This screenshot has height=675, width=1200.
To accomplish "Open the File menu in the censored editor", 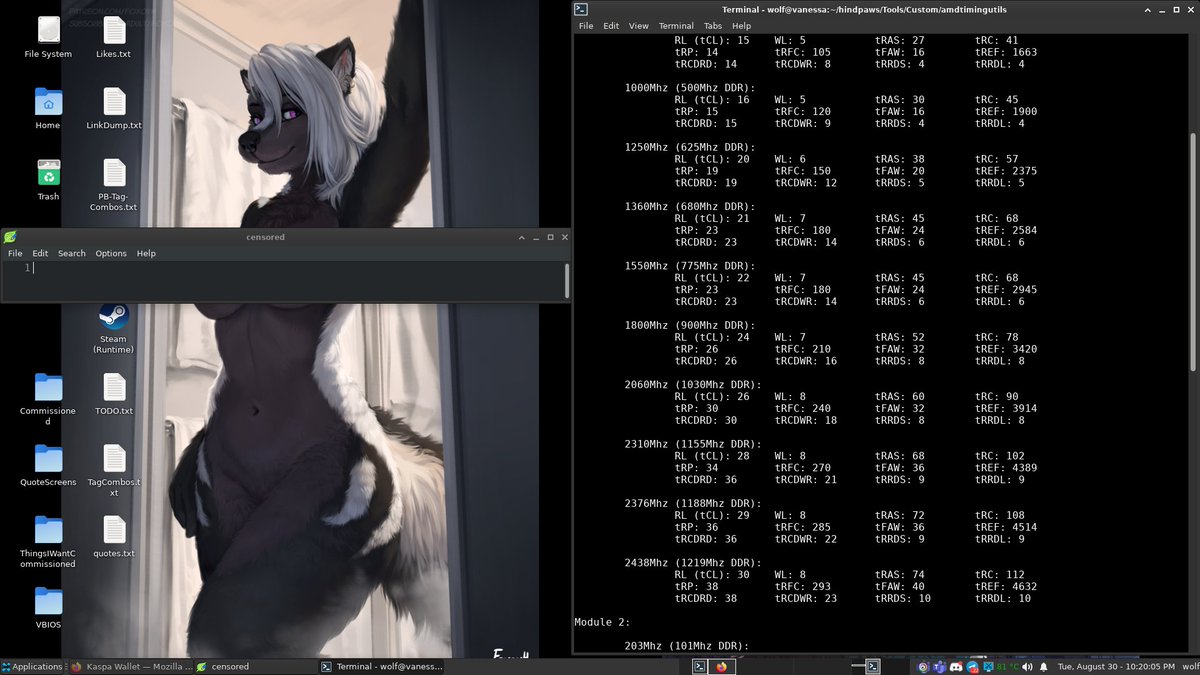I will pyautogui.click(x=15, y=254).
